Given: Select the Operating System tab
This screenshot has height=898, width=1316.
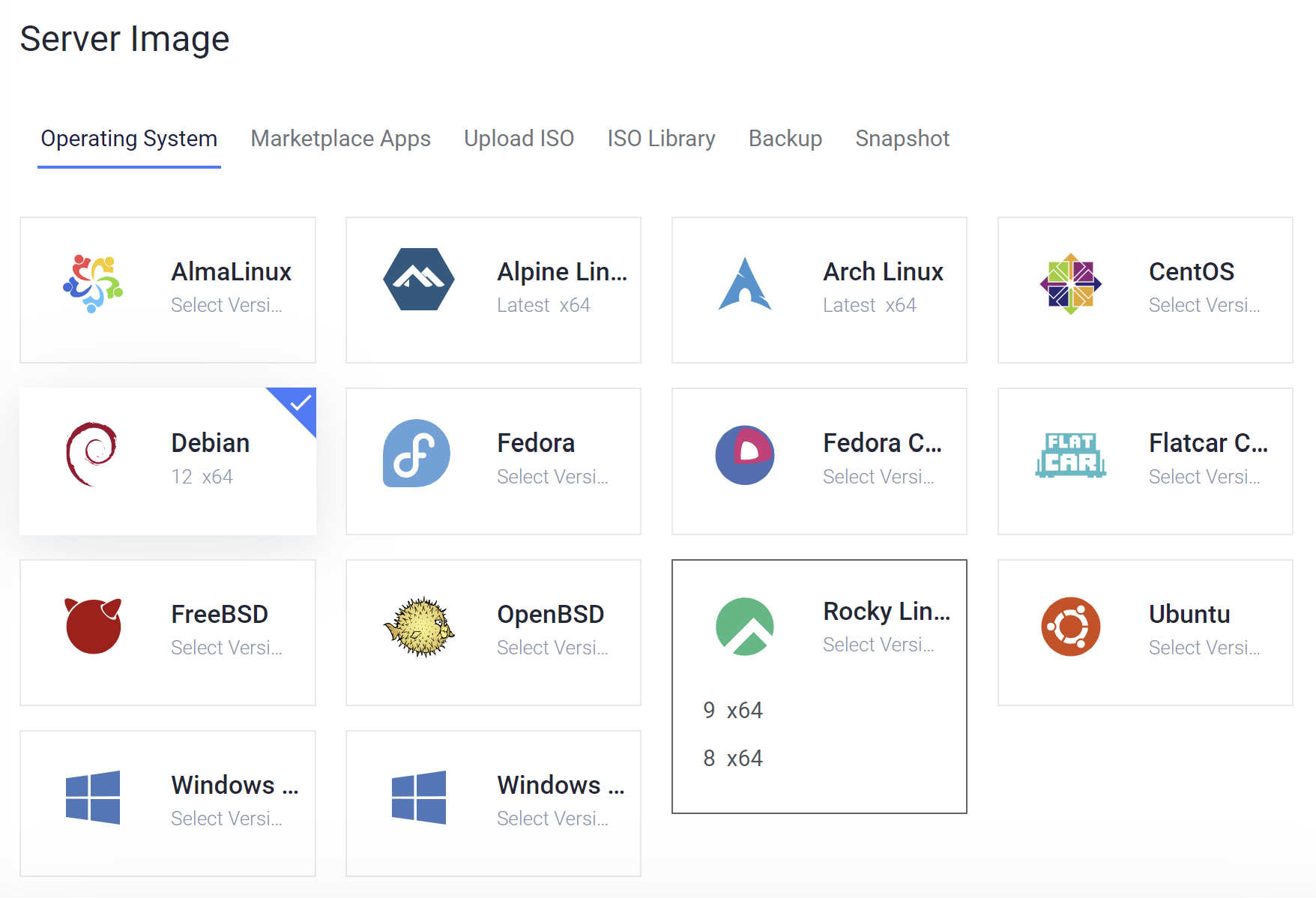Looking at the screenshot, I should pos(129,139).
